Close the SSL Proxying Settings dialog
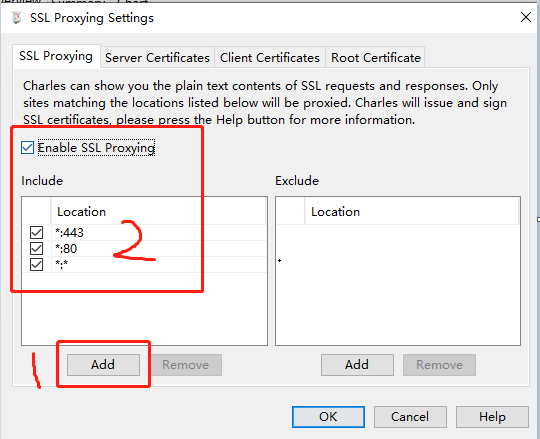The width and height of the screenshot is (540, 439). click(526, 17)
